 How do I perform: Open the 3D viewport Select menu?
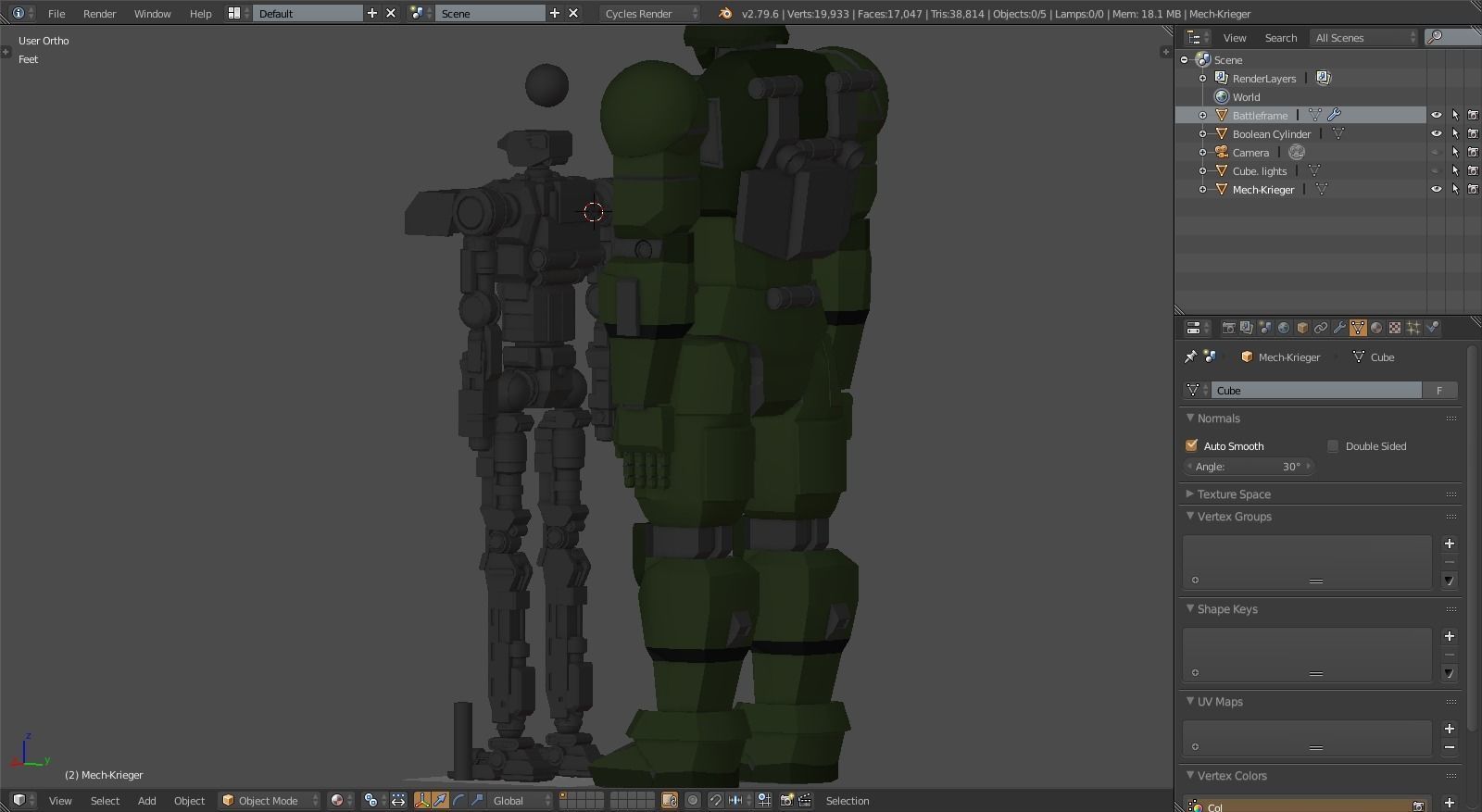coord(105,801)
